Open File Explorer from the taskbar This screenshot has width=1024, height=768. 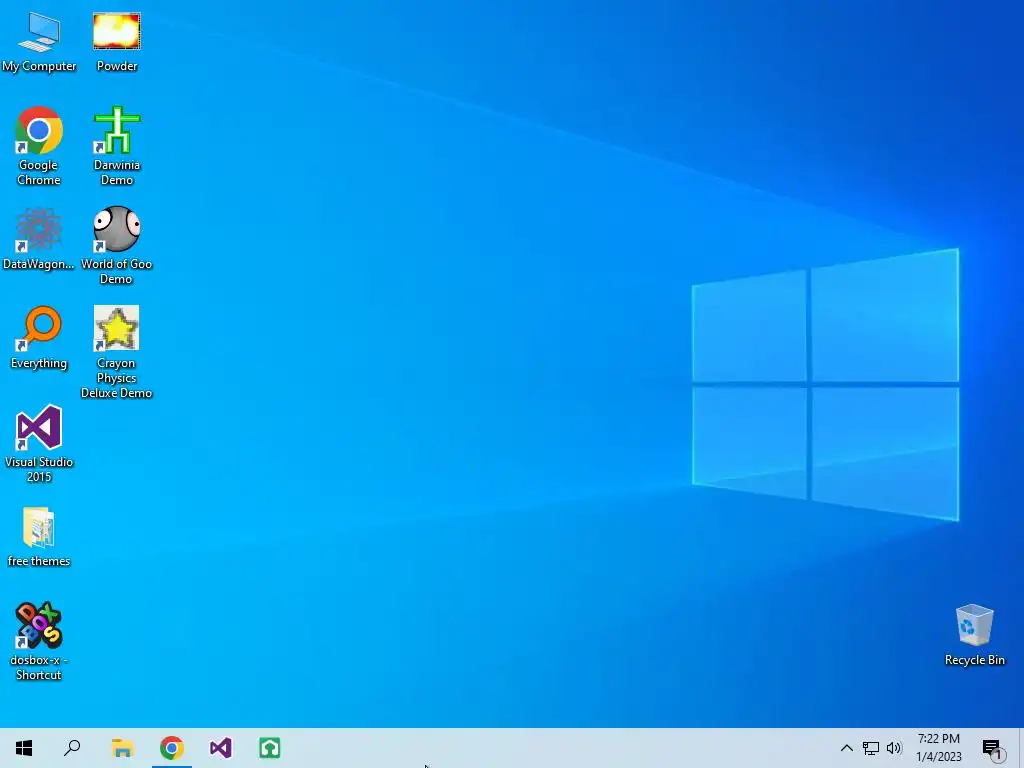click(122, 748)
